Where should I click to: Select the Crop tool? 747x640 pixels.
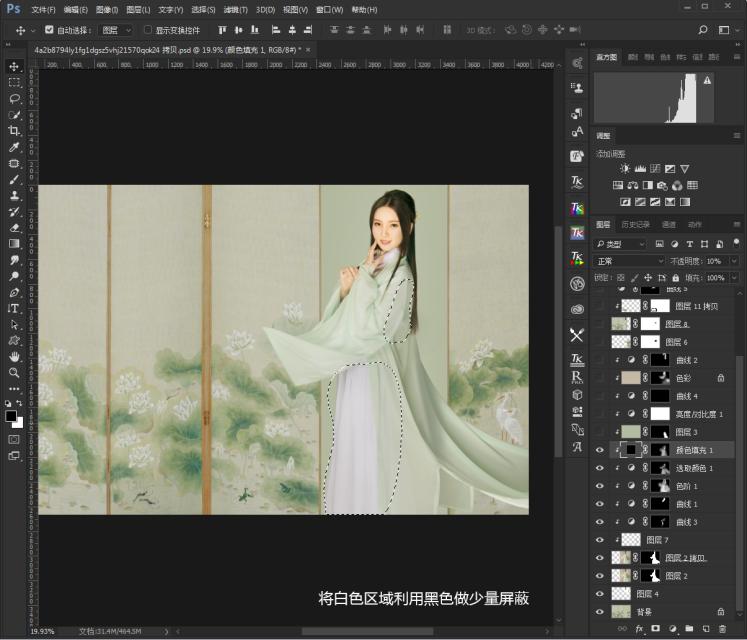(14, 131)
